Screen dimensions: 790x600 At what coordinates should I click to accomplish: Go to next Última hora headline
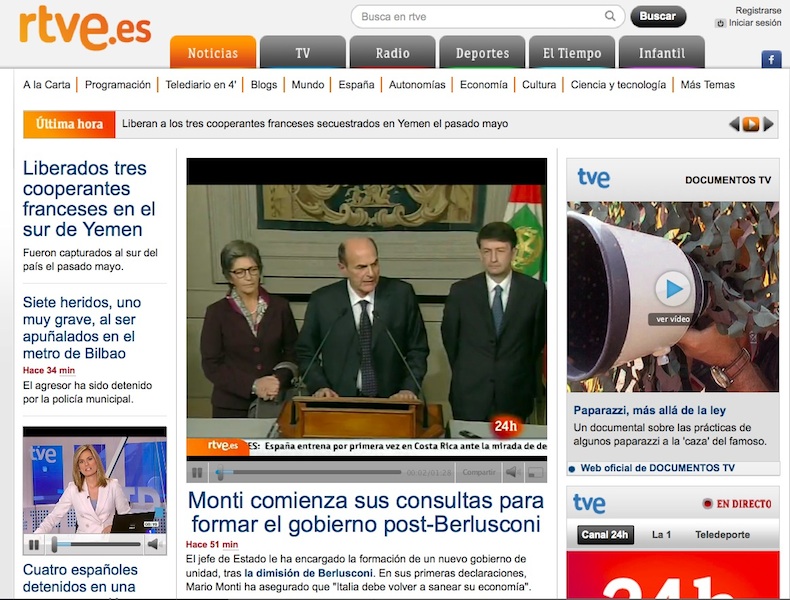pyautogui.click(x=768, y=124)
